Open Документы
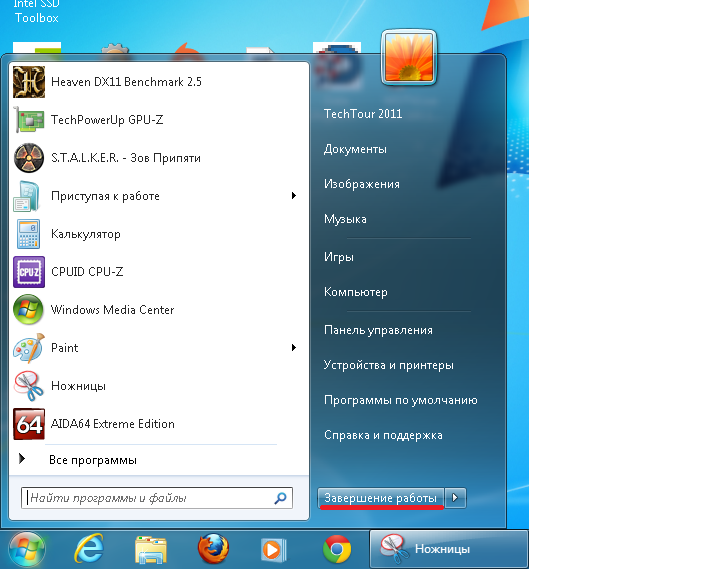Image resolution: width=716 pixels, height=569 pixels. pyautogui.click(x=355, y=149)
